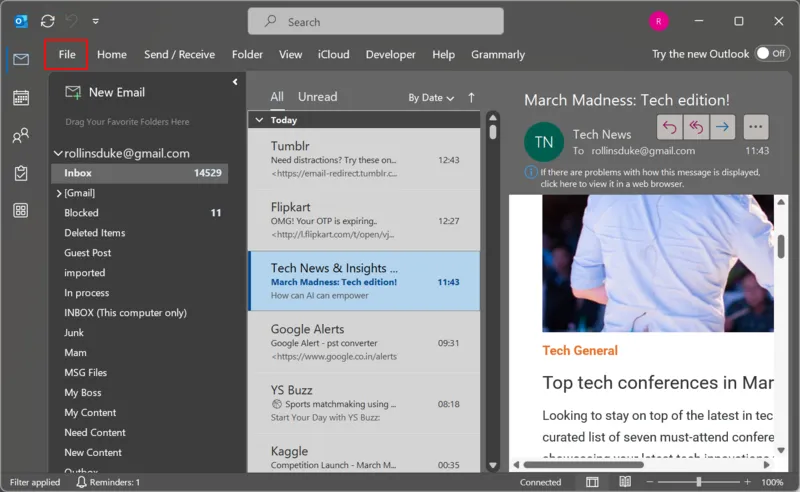800x492 pixels.
Task: Click the New Email button
Action: click(105, 92)
